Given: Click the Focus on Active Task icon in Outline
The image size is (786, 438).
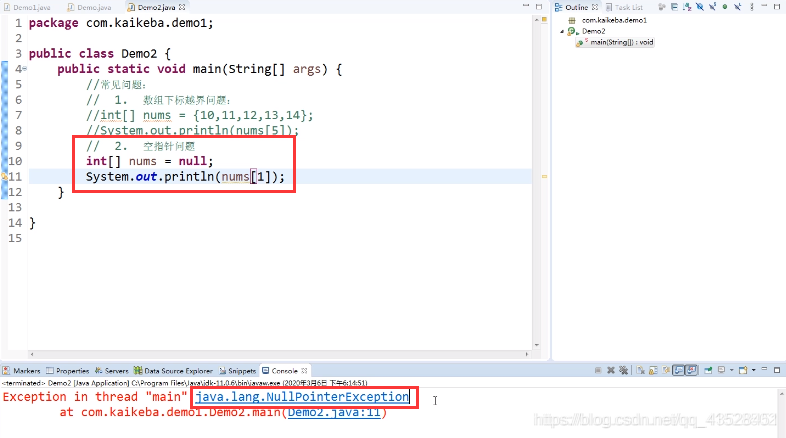Looking at the screenshot, I should (662, 7).
